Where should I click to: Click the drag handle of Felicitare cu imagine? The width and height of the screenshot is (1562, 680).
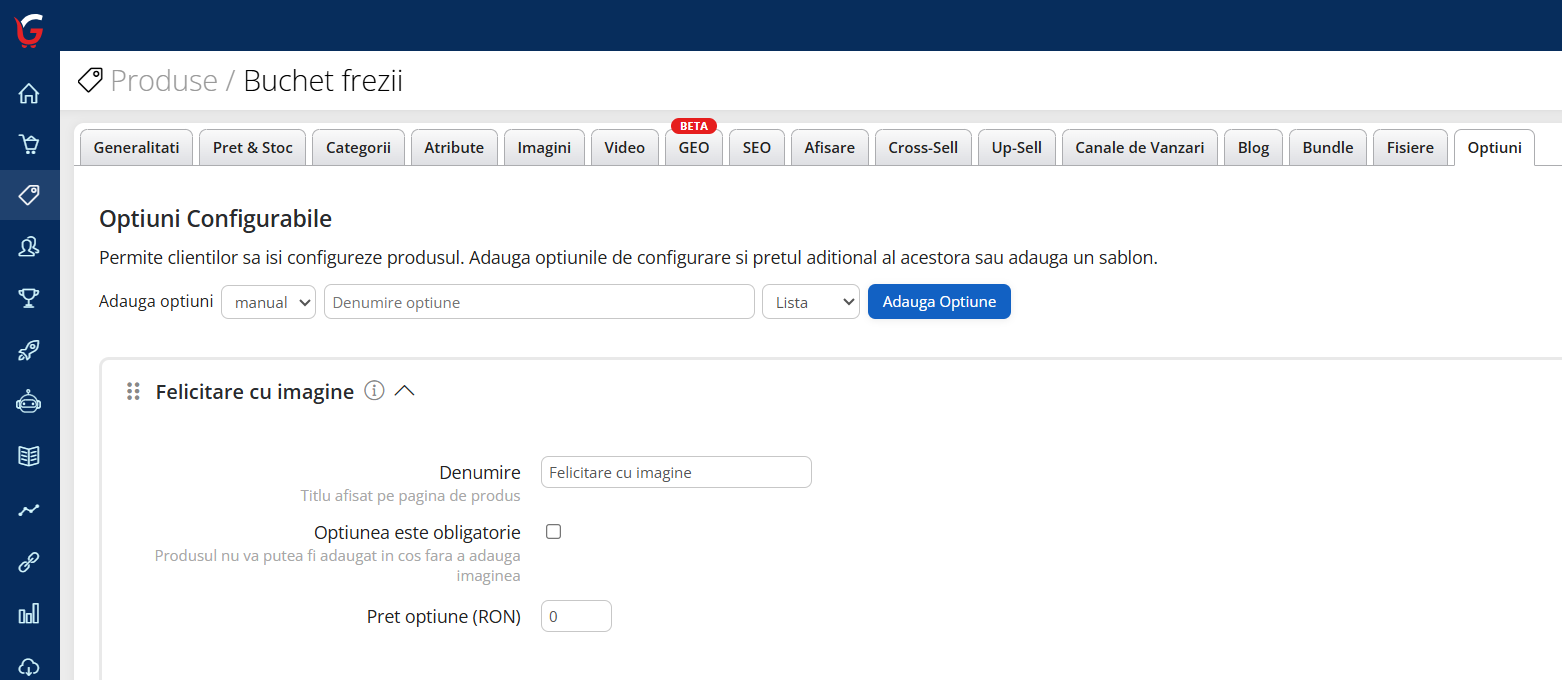[133, 392]
